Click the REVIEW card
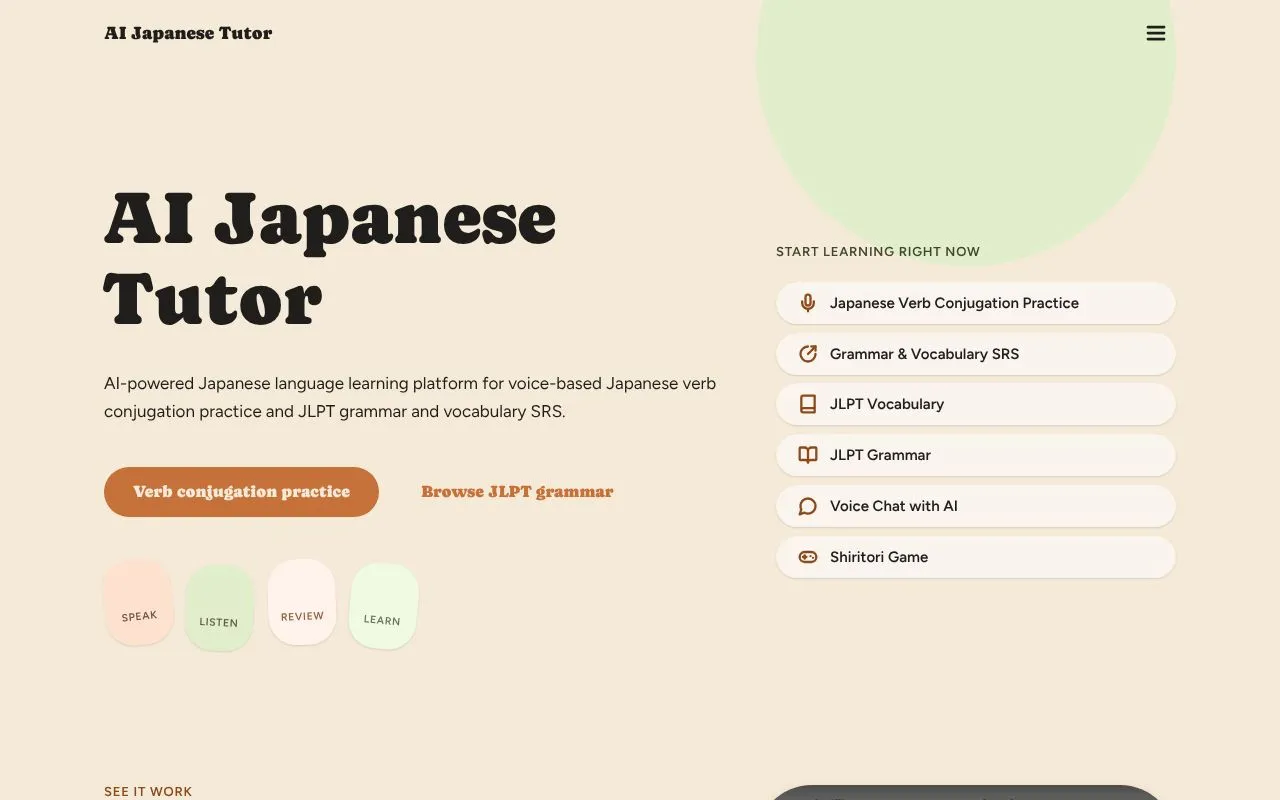 tap(302, 602)
